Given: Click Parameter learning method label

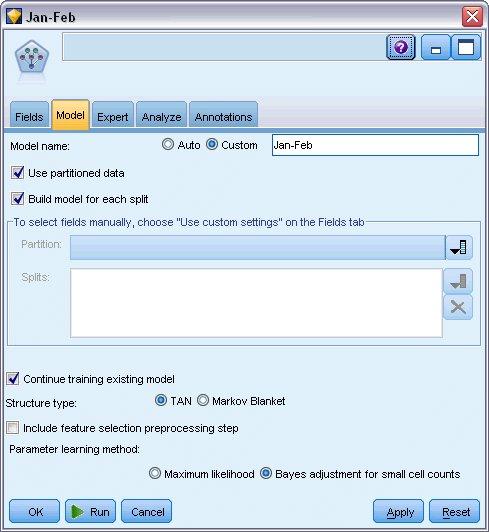Looking at the screenshot, I should tap(74, 449).
